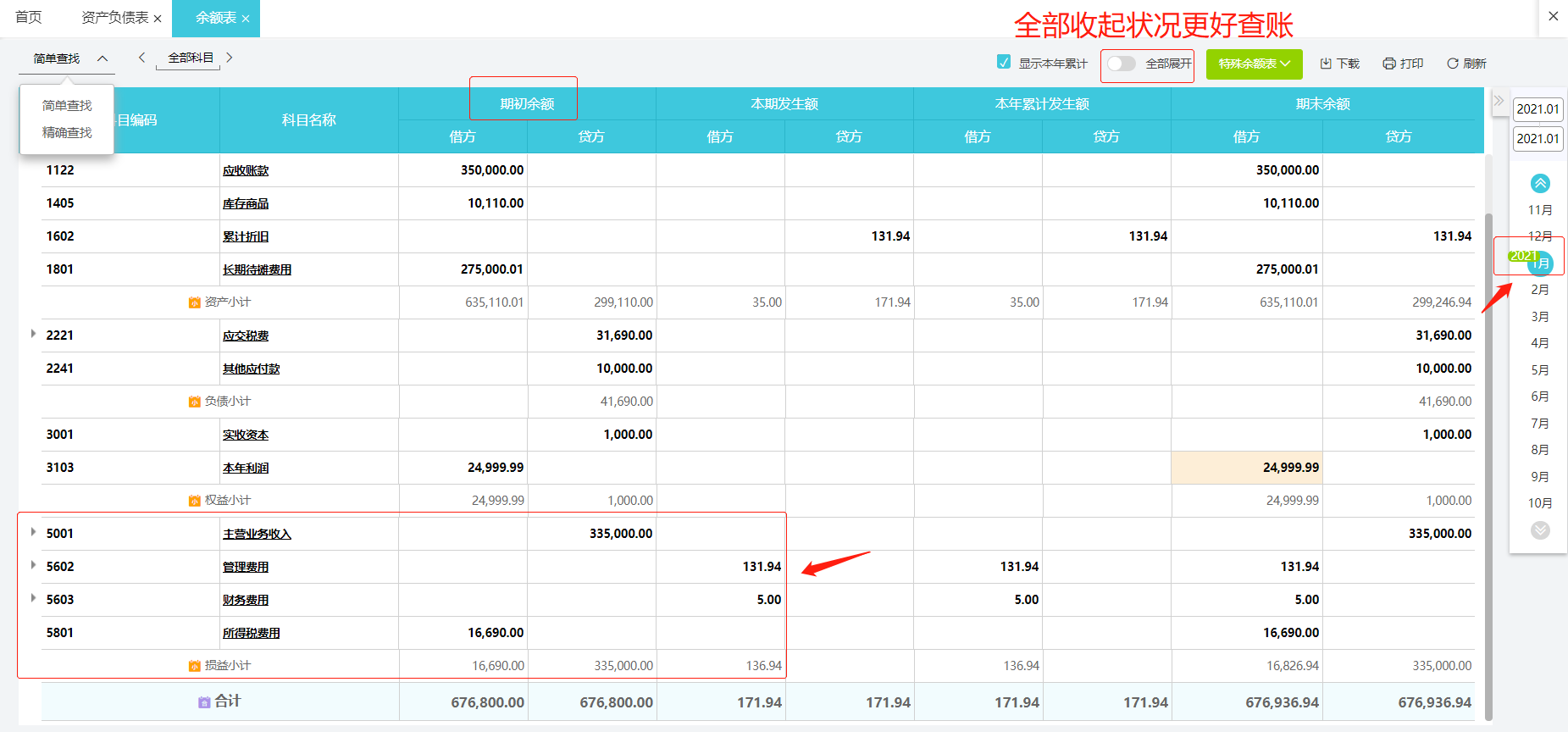Switch to the 资产负债表 tab
The image size is (1568, 732).
coord(114,18)
